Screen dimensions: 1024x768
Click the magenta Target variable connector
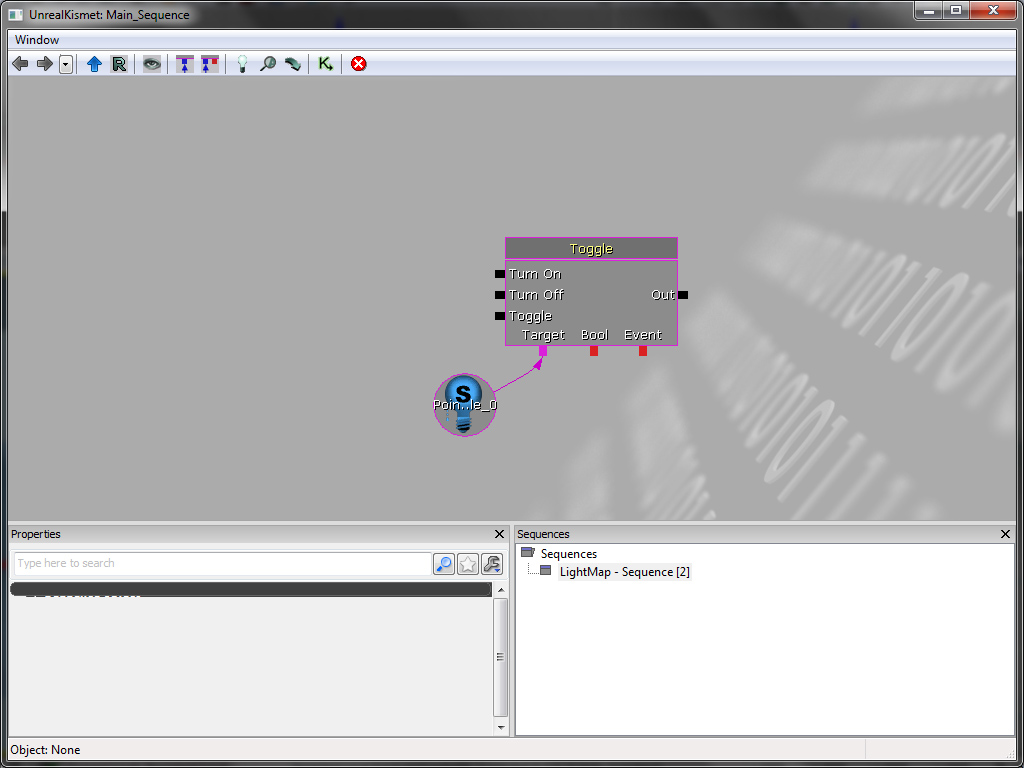point(543,351)
